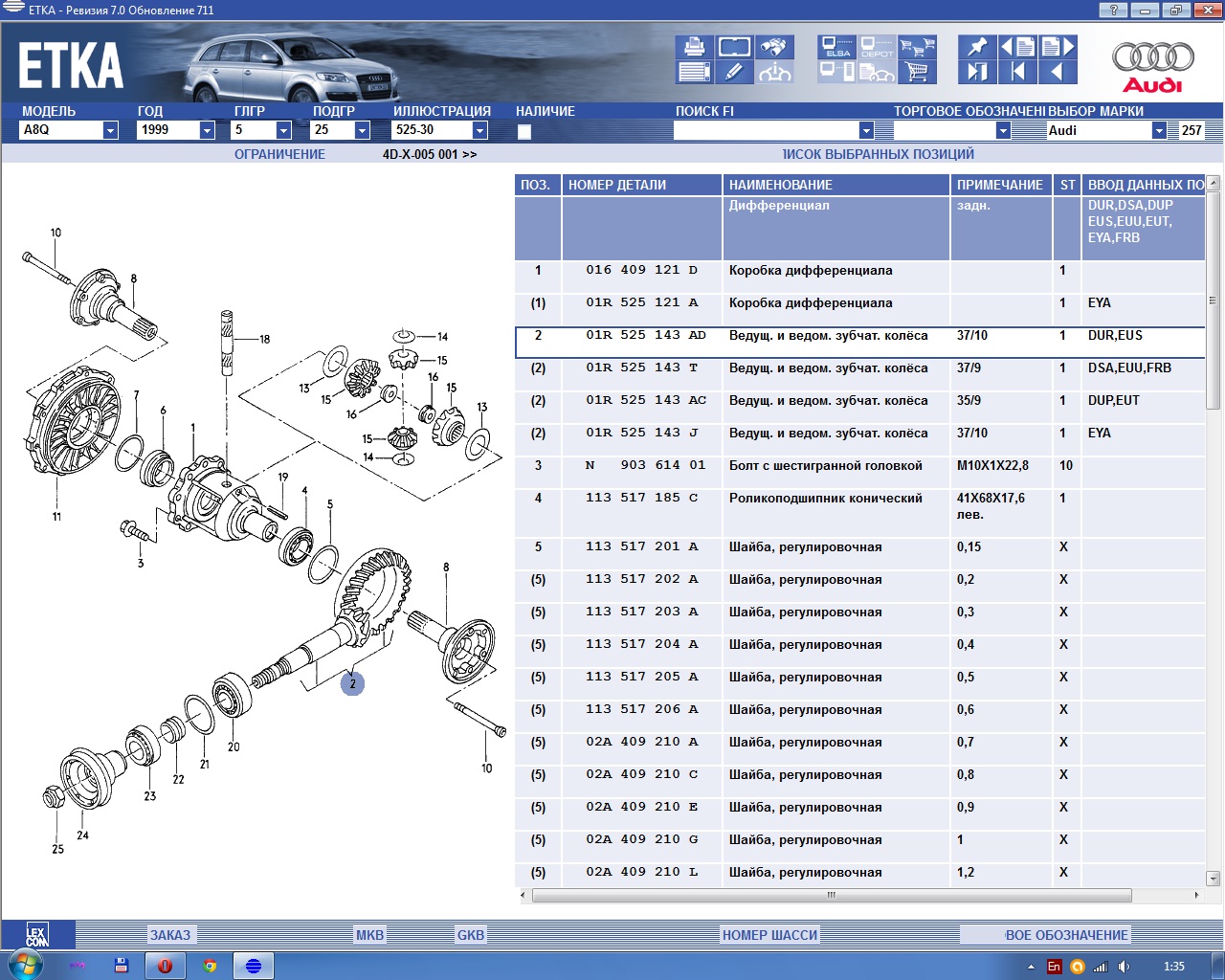Click the pencil edit icon

[x=734, y=72]
